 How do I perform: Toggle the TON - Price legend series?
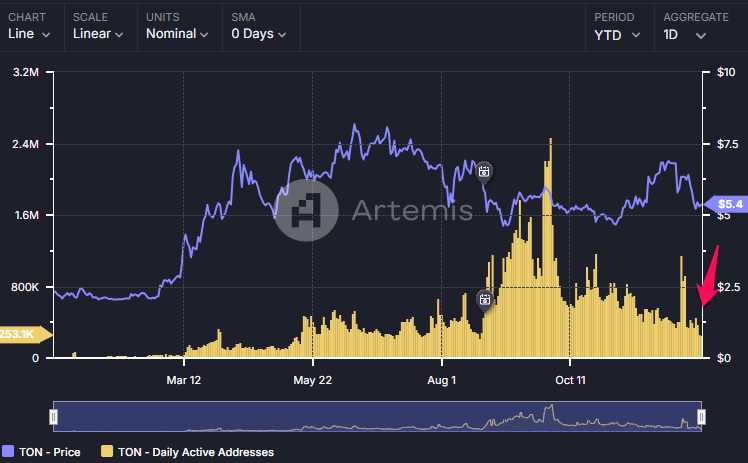pos(42,452)
